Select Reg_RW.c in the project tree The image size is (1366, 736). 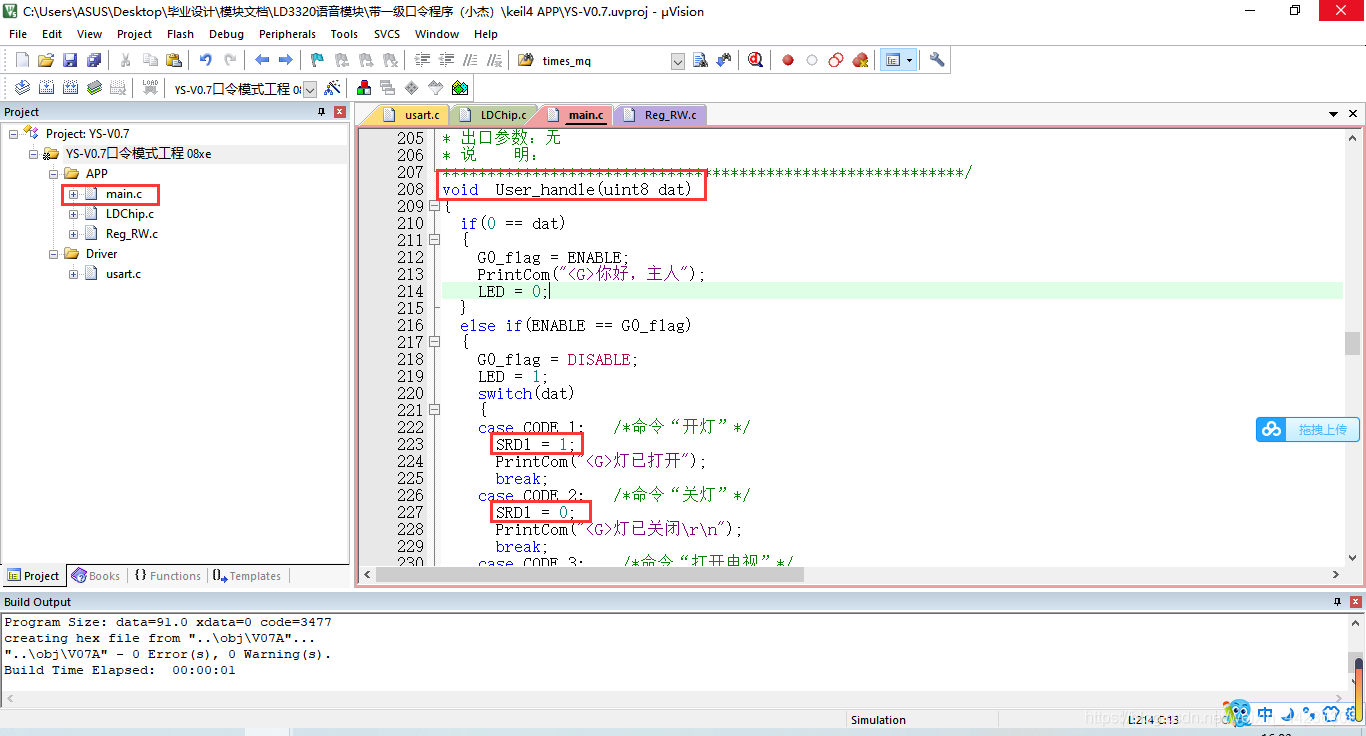point(131,234)
